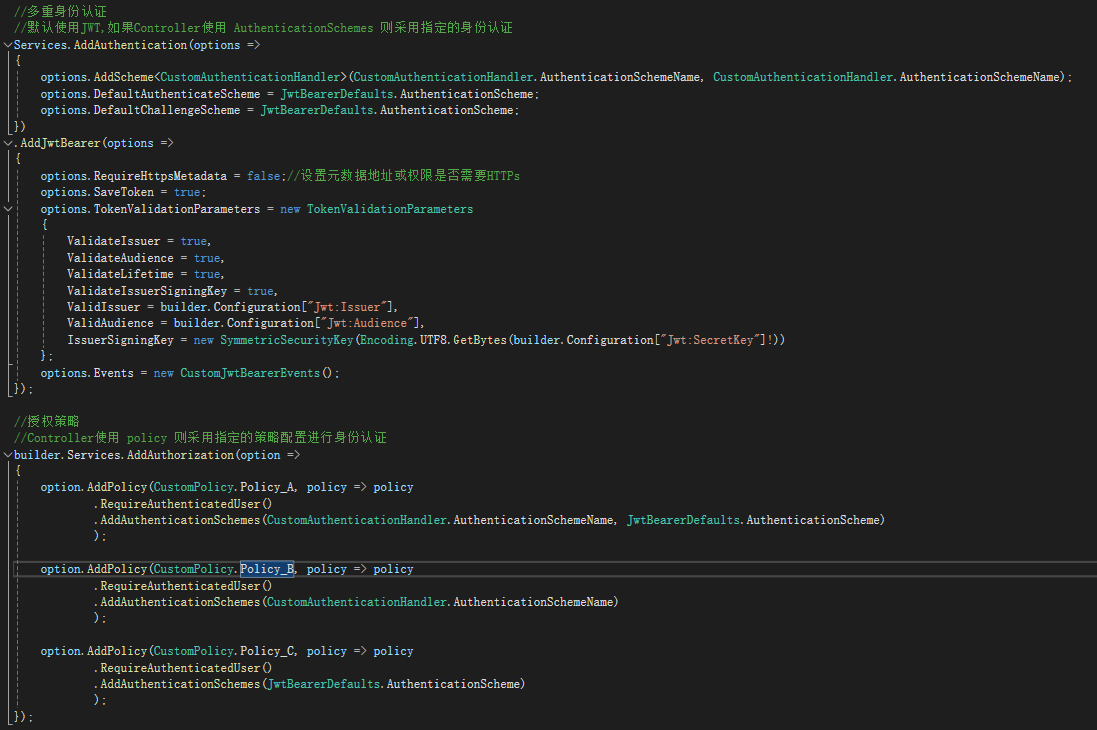The width and height of the screenshot is (1097, 730).
Task: Collapse the .AddJwtBearer code block
Action: click(x=8, y=143)
